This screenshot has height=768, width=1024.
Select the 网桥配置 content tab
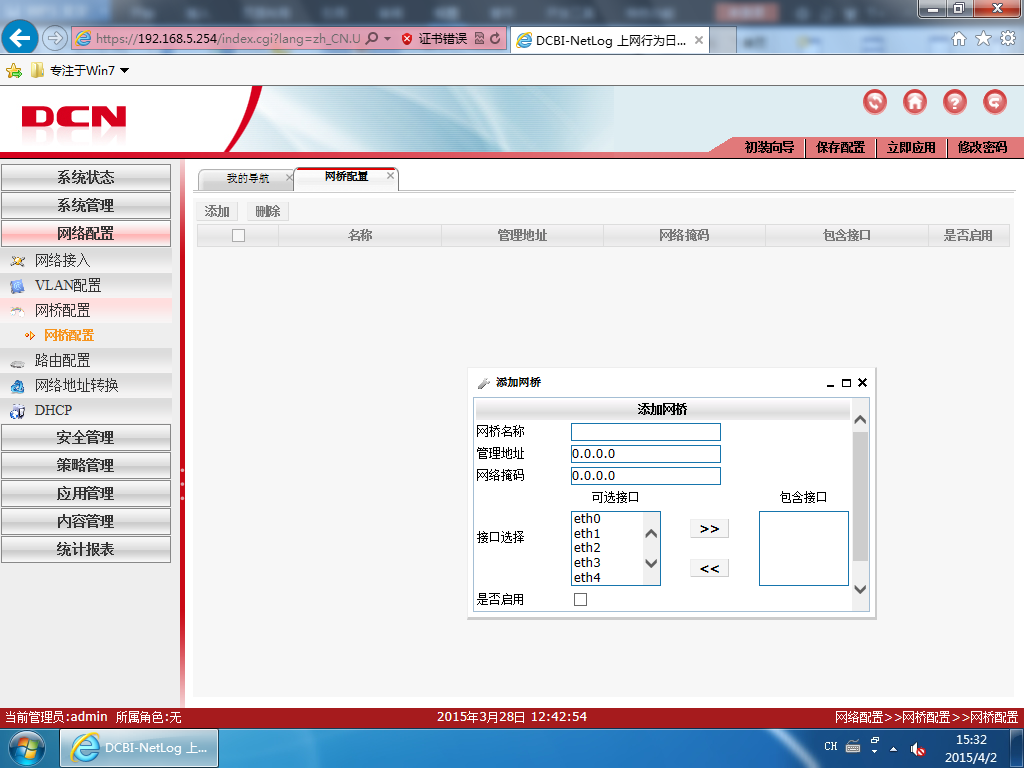point(346,176)
